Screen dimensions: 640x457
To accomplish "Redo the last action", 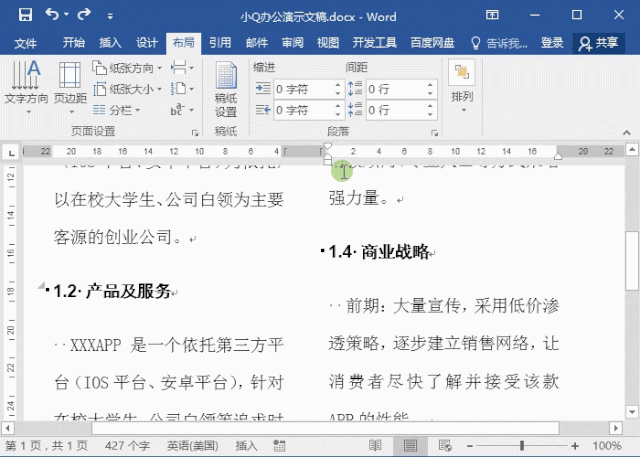I will tap(84, 15).
